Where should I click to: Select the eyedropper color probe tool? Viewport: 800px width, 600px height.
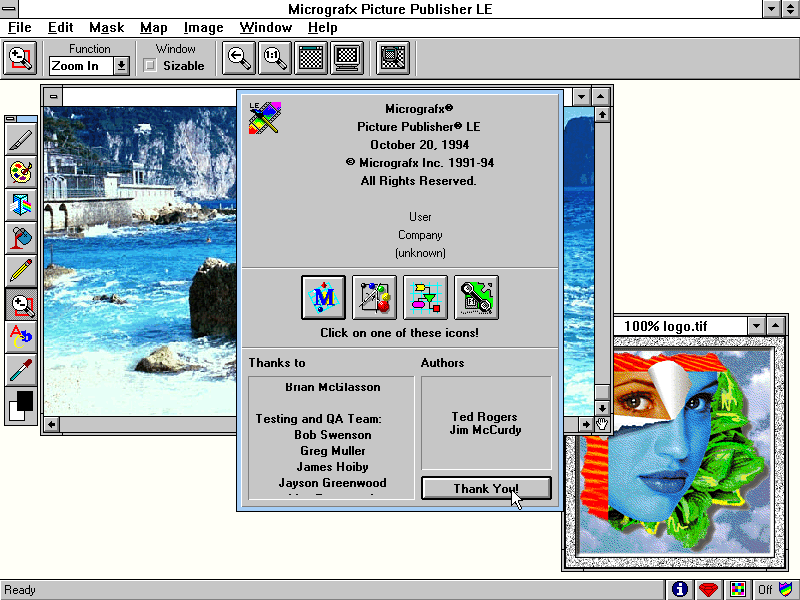[21, 370]
